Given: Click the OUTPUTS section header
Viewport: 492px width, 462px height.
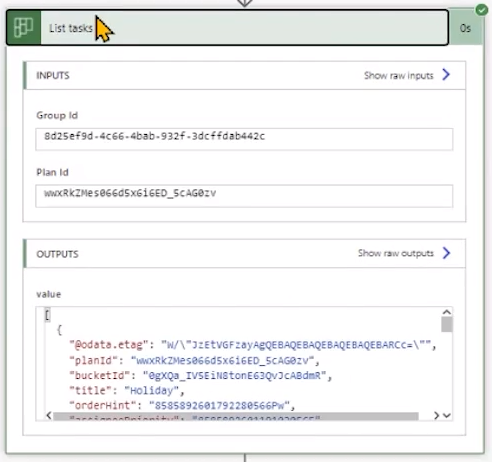Looking at the screenshot, I should point(57,254).
